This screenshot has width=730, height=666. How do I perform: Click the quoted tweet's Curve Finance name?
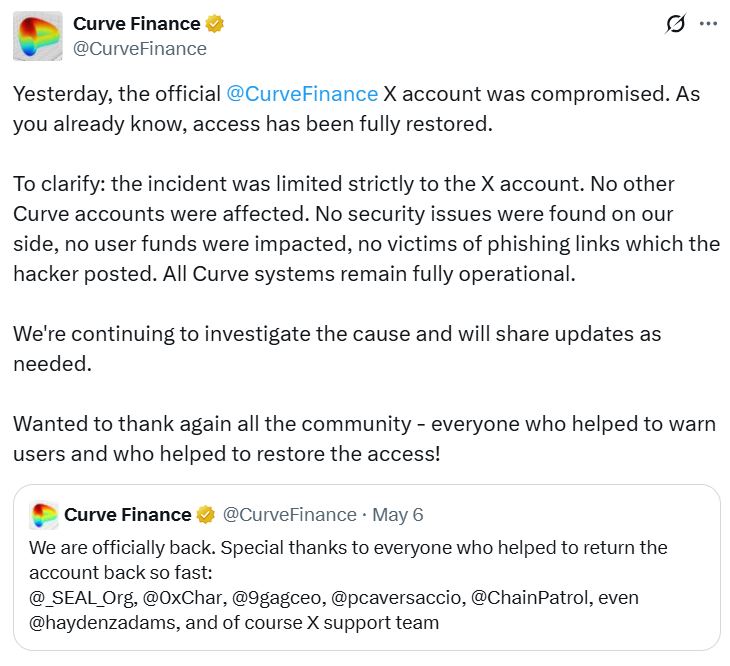click(x=127, y=515)
